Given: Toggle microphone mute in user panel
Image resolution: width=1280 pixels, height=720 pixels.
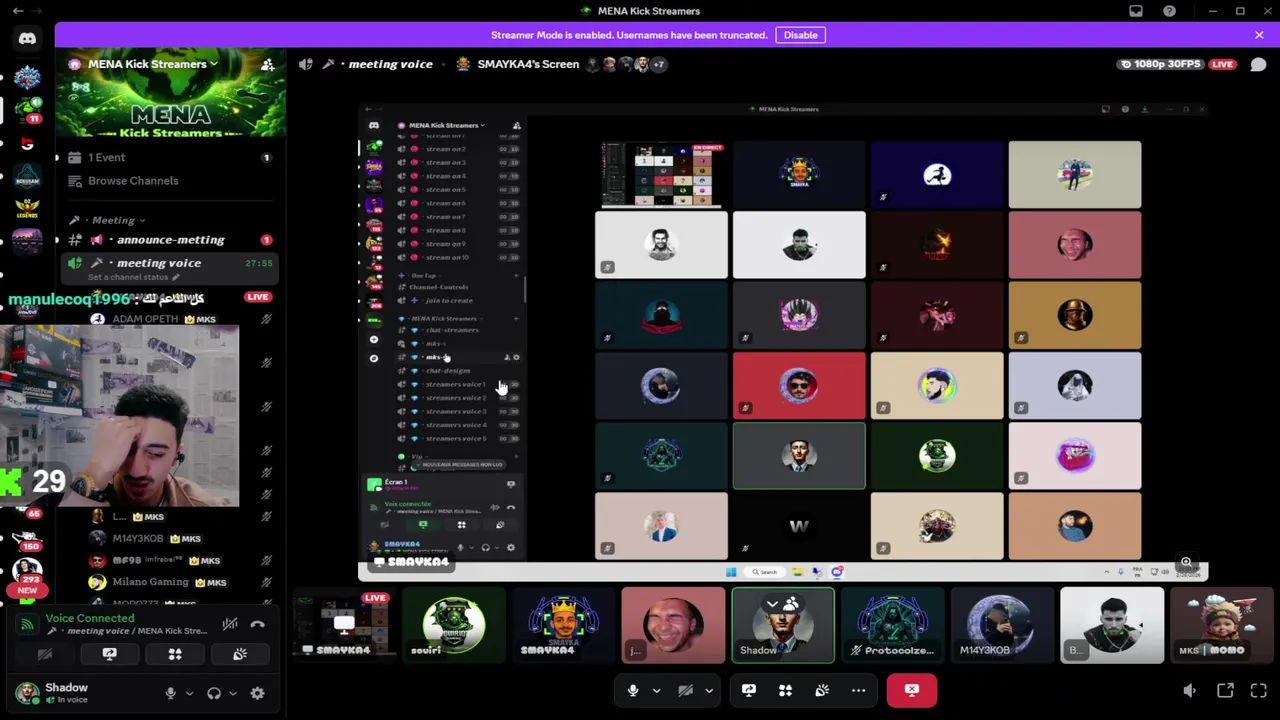Looking at the screenshot, I should (170, 693).
